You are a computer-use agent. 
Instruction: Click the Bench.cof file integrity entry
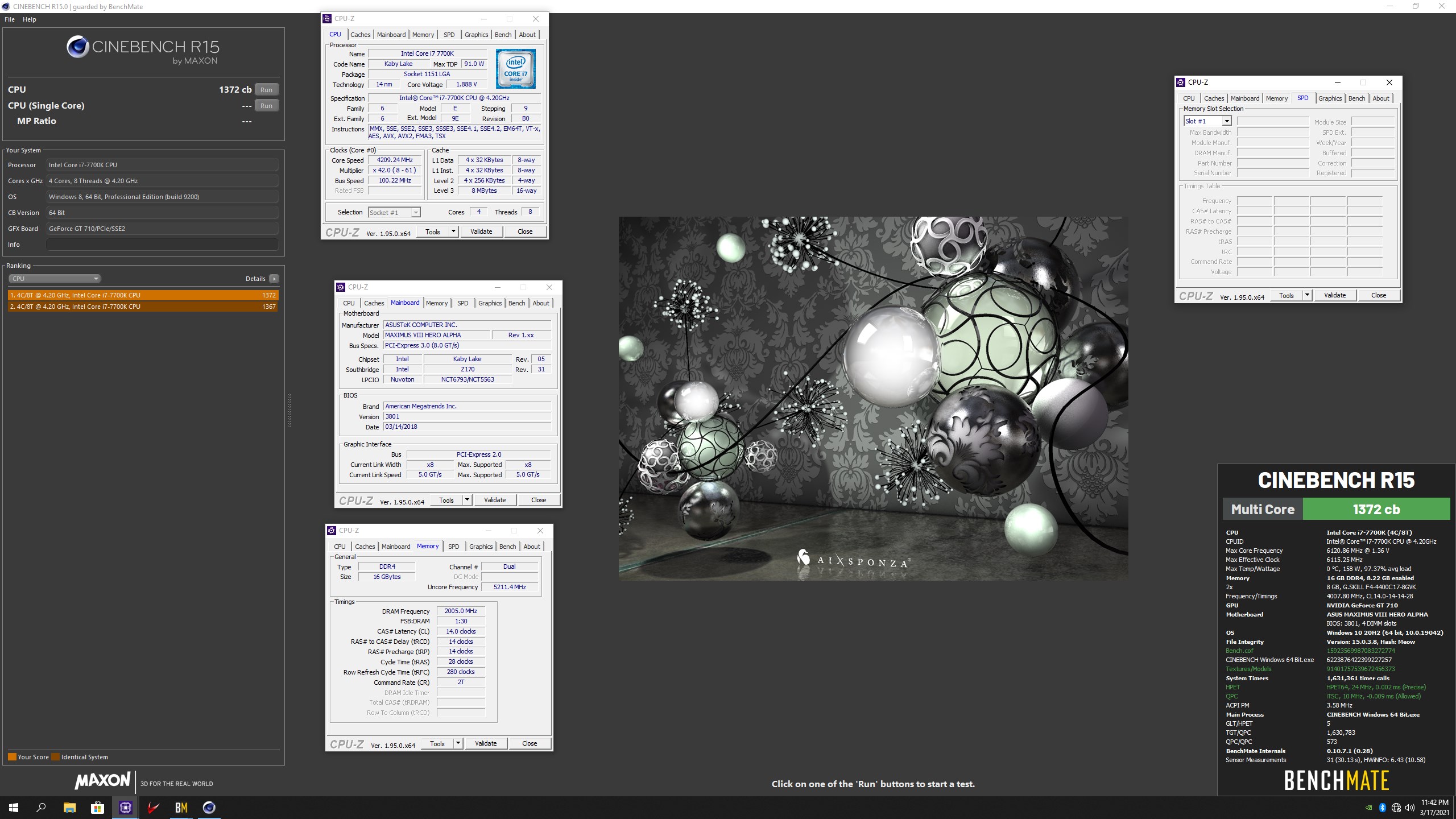click(1239, 651)
